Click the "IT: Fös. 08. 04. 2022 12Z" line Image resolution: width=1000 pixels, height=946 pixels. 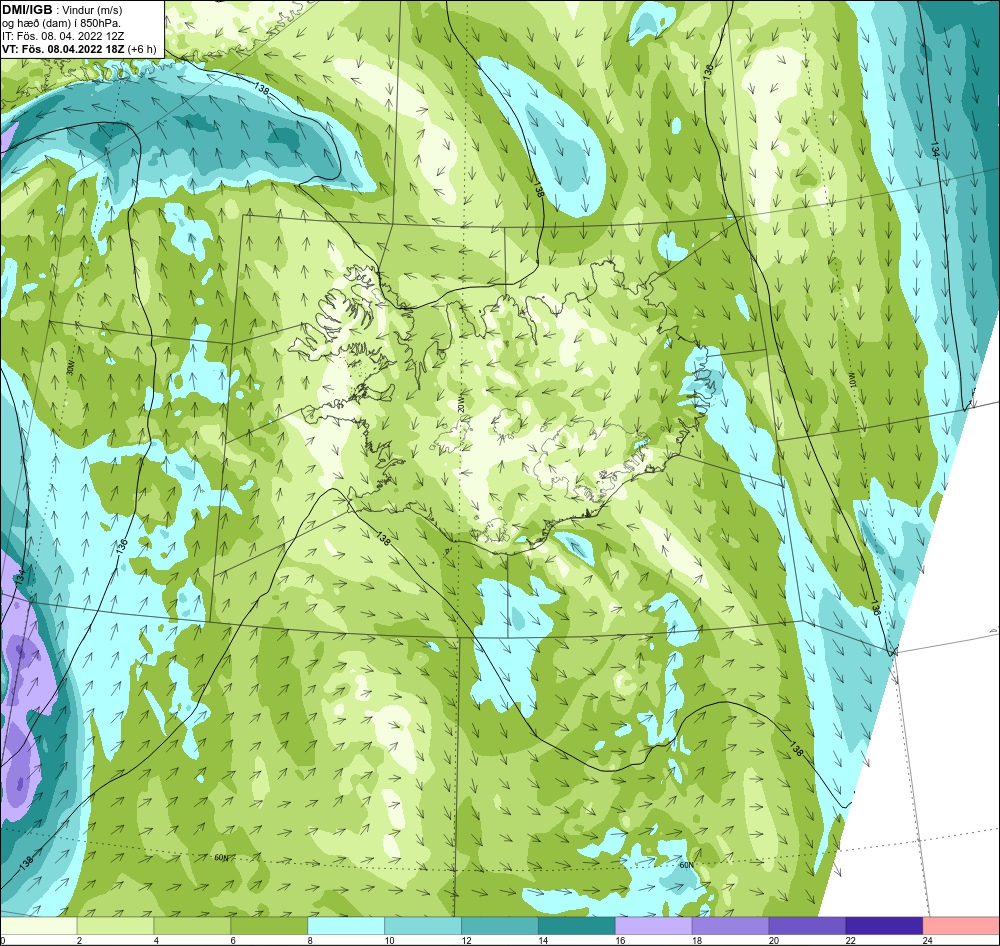(63, 36)
